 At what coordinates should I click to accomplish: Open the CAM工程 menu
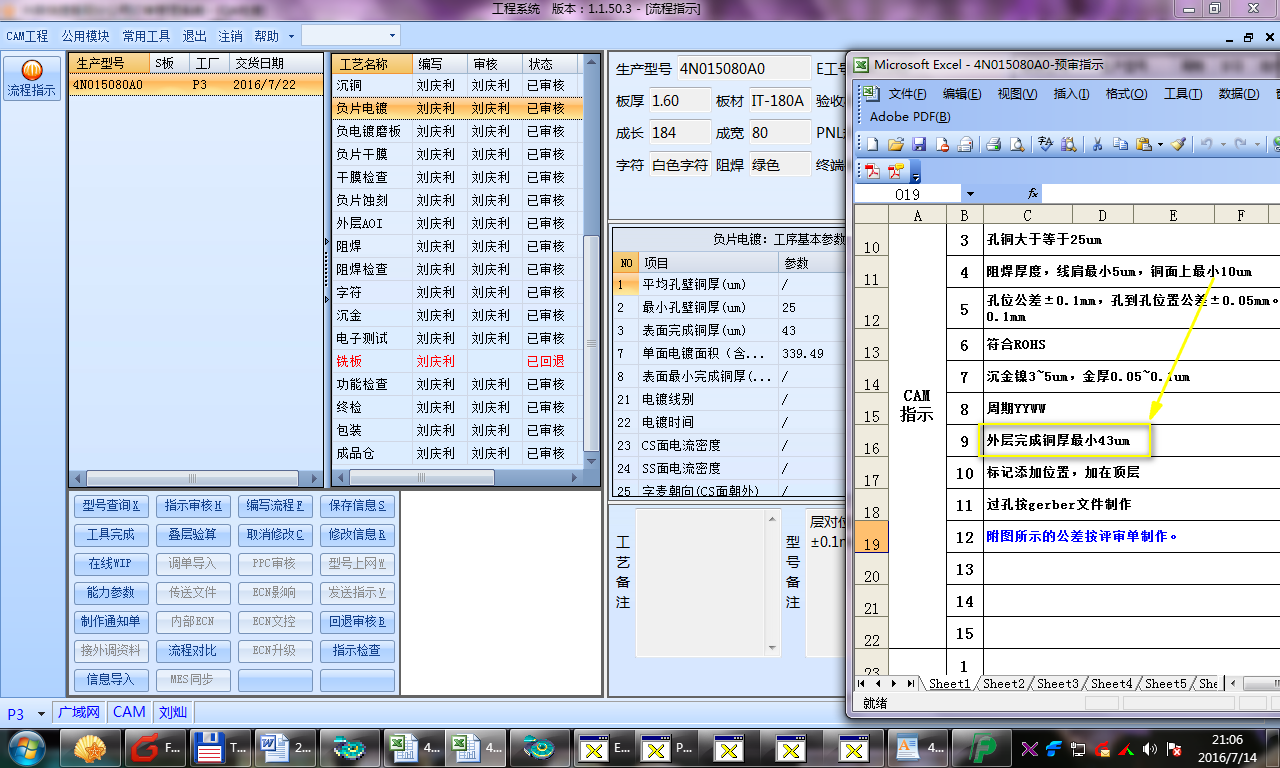[x=27, y=36]
